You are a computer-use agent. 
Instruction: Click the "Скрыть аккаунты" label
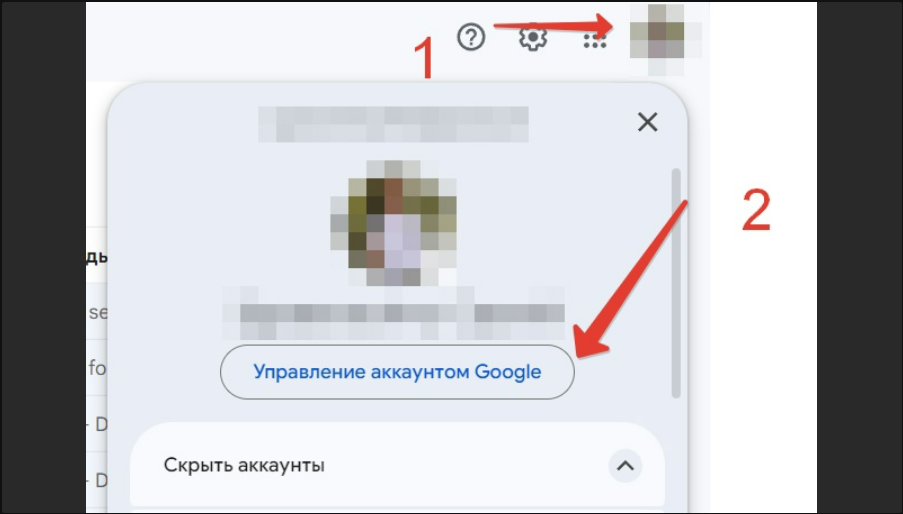(x=244, y=465)
